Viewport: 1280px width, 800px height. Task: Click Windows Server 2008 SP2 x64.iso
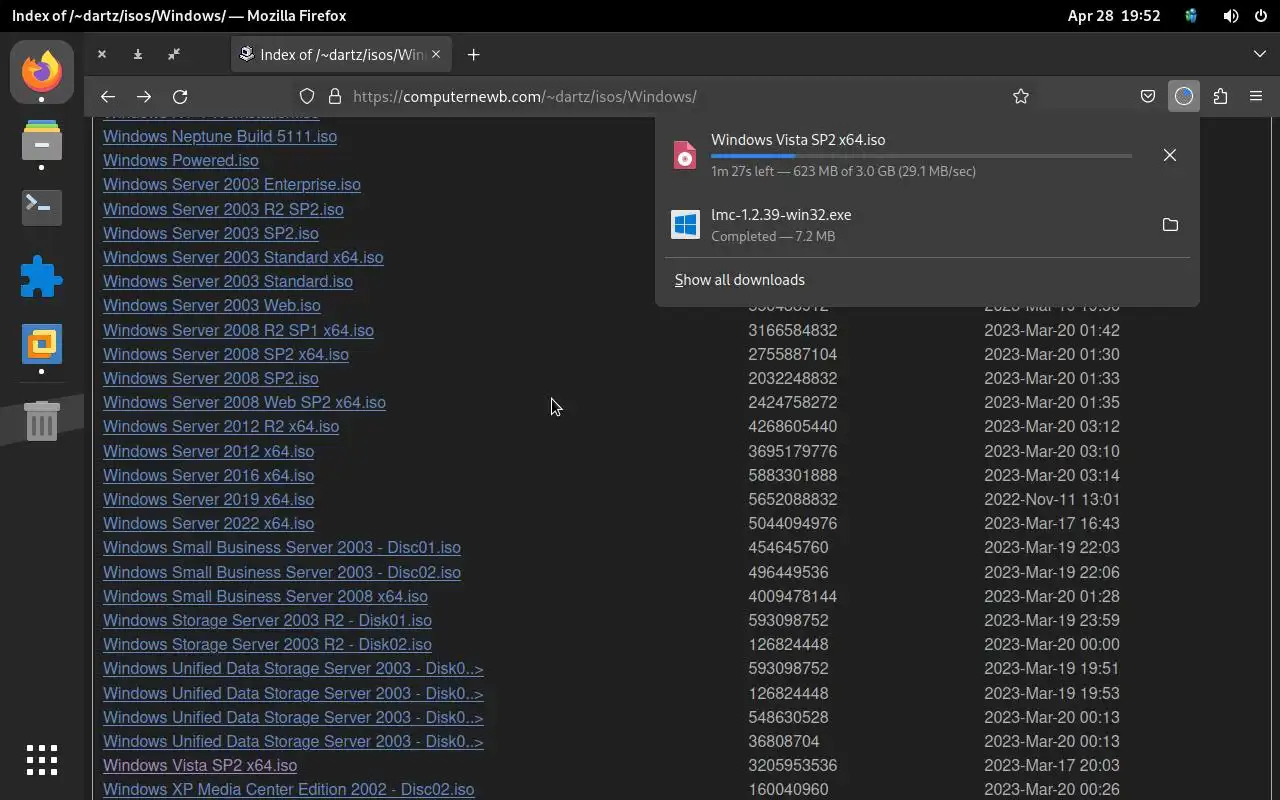coord(226,354)
